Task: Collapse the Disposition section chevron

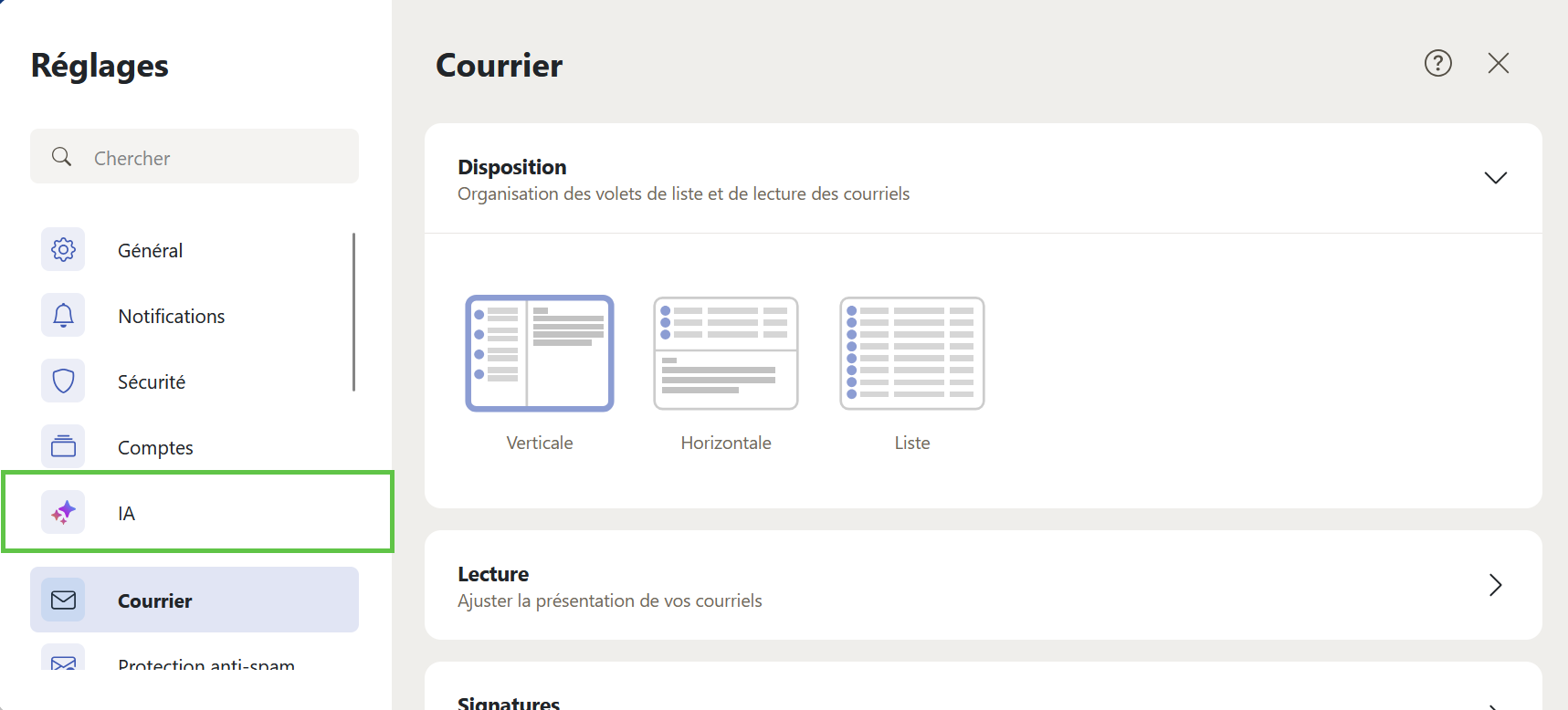Action: (1495, 178)
